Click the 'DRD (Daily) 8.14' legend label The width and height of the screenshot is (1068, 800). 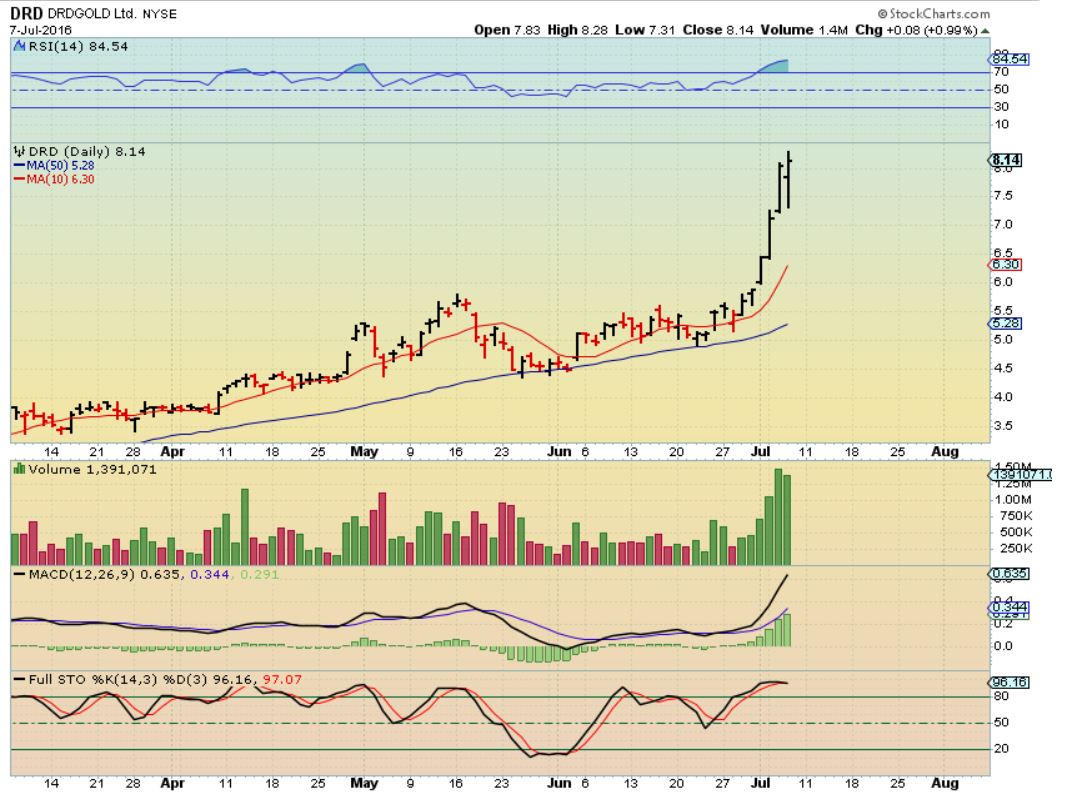pyautogui.click(x=87, y=152)
